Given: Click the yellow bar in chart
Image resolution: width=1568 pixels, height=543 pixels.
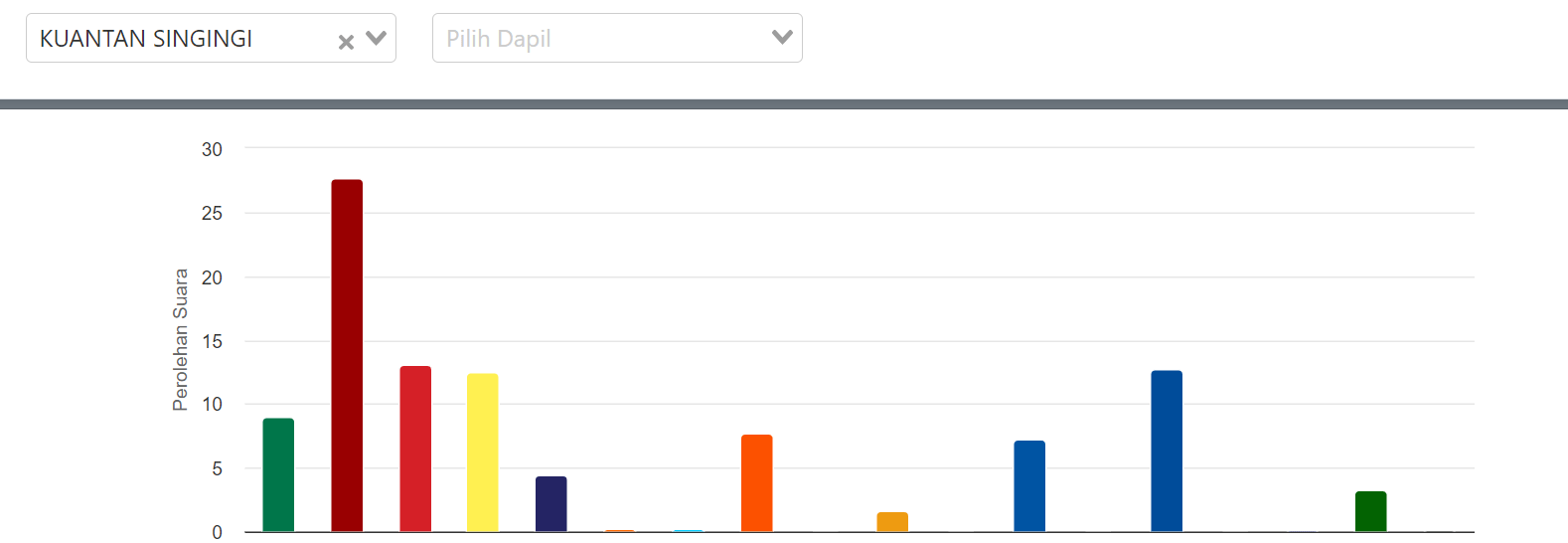Looking at the screenshot, I should point(482,452).
